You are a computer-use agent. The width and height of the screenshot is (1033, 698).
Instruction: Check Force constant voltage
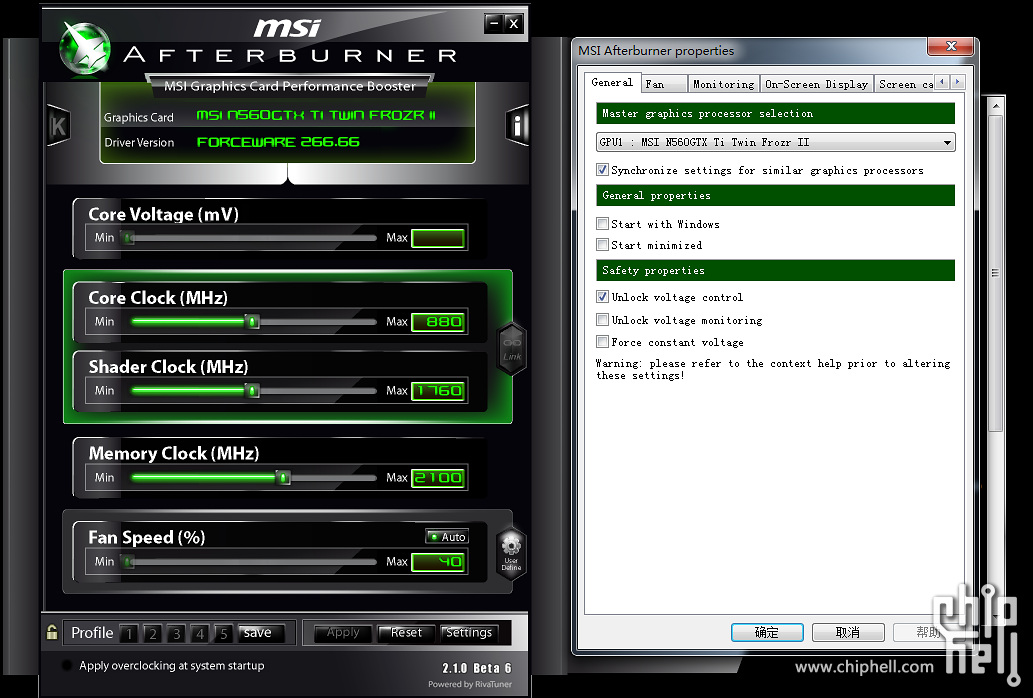(602, 342)
